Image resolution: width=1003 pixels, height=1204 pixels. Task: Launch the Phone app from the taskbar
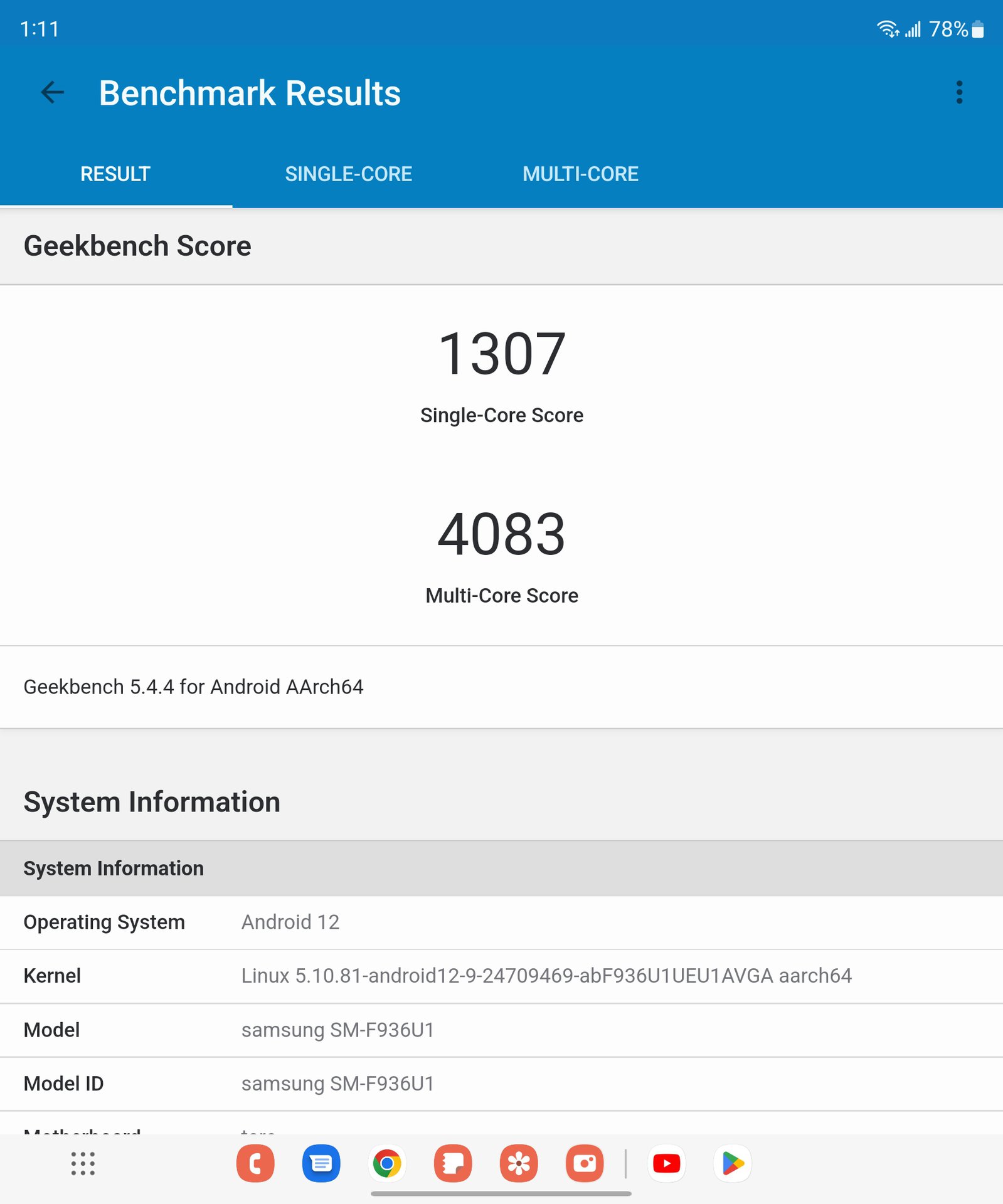(255, 1164)
